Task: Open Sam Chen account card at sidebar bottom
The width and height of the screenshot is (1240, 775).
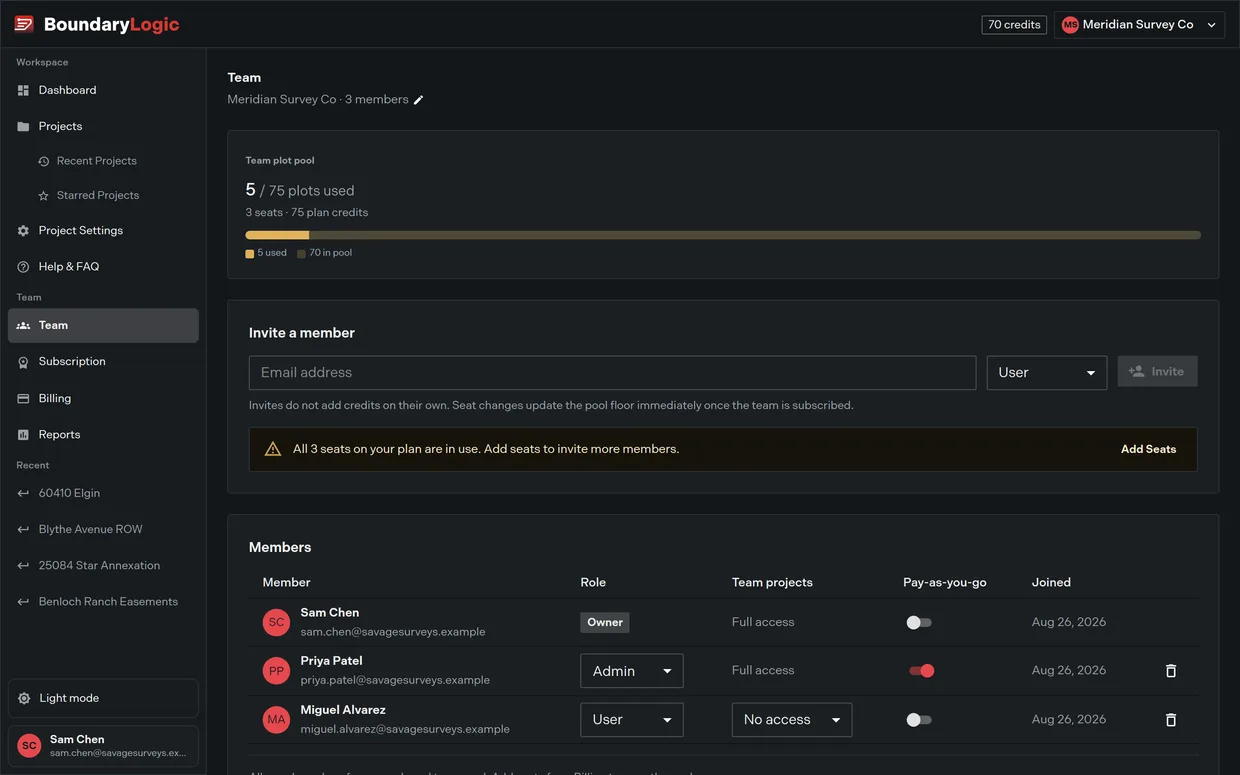Action: (103, 746)
